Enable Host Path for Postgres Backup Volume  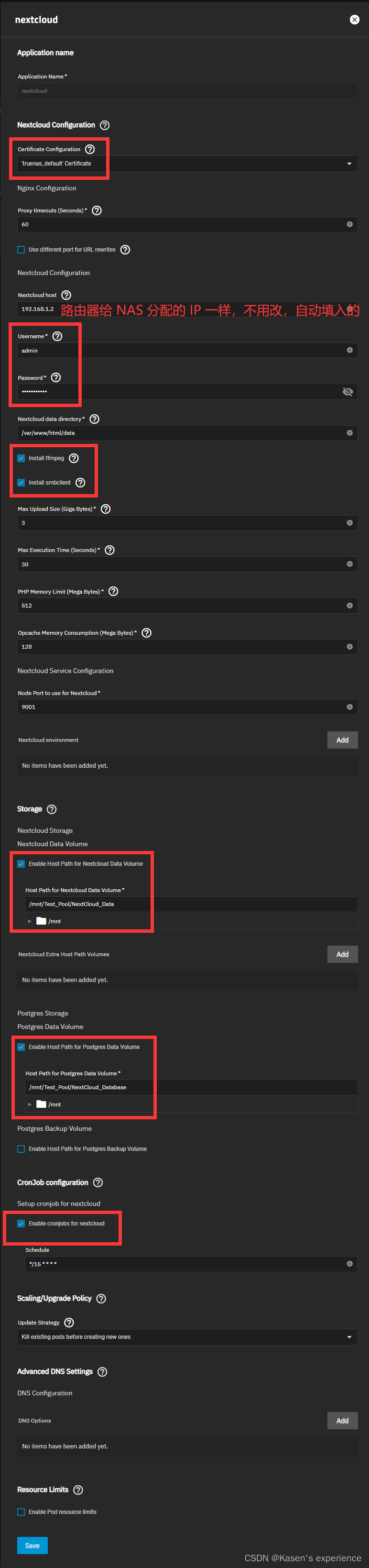tap(22, 1149)
